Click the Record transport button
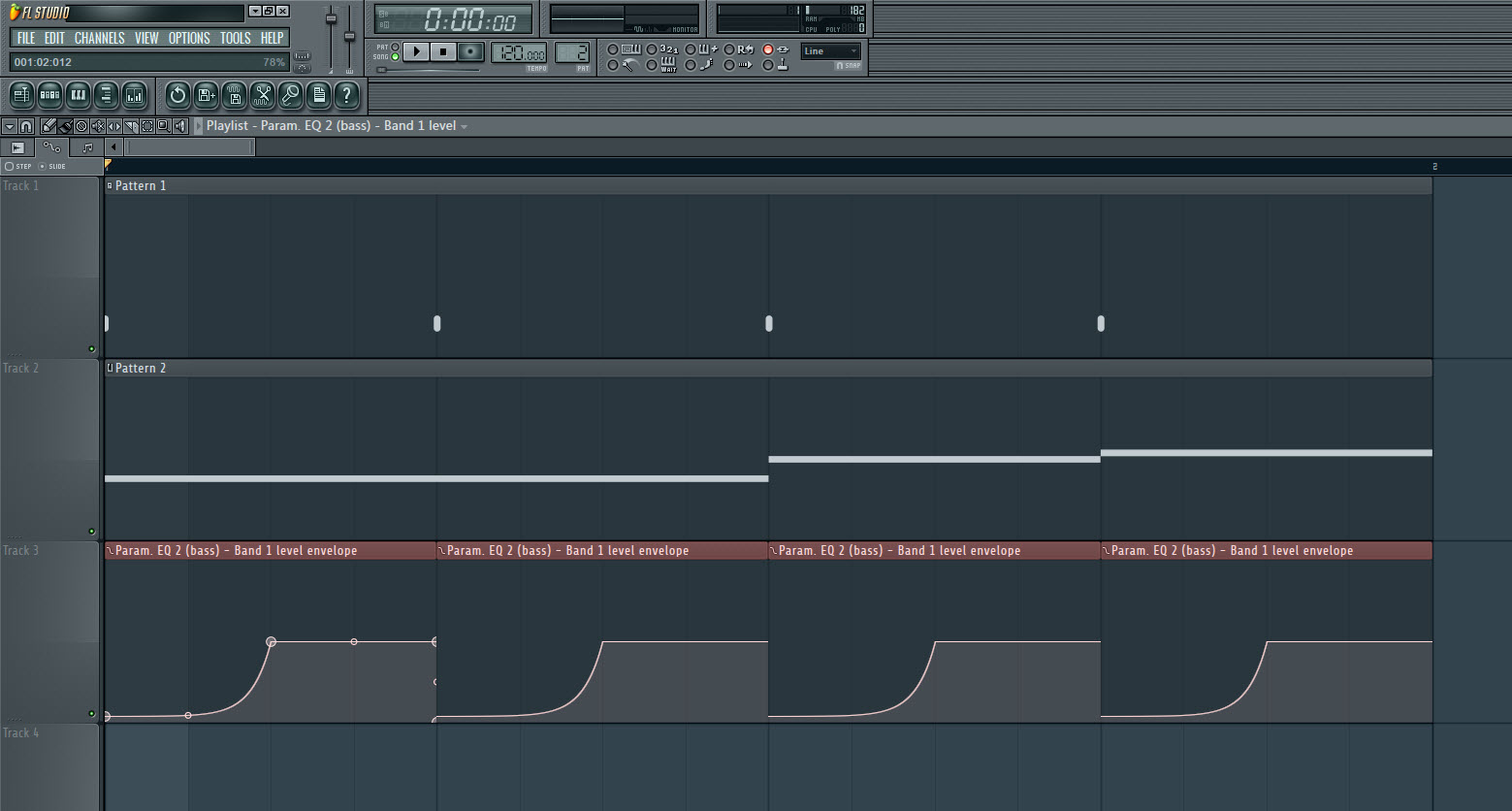Screen dimensions: 1512x811 (470, 51)
